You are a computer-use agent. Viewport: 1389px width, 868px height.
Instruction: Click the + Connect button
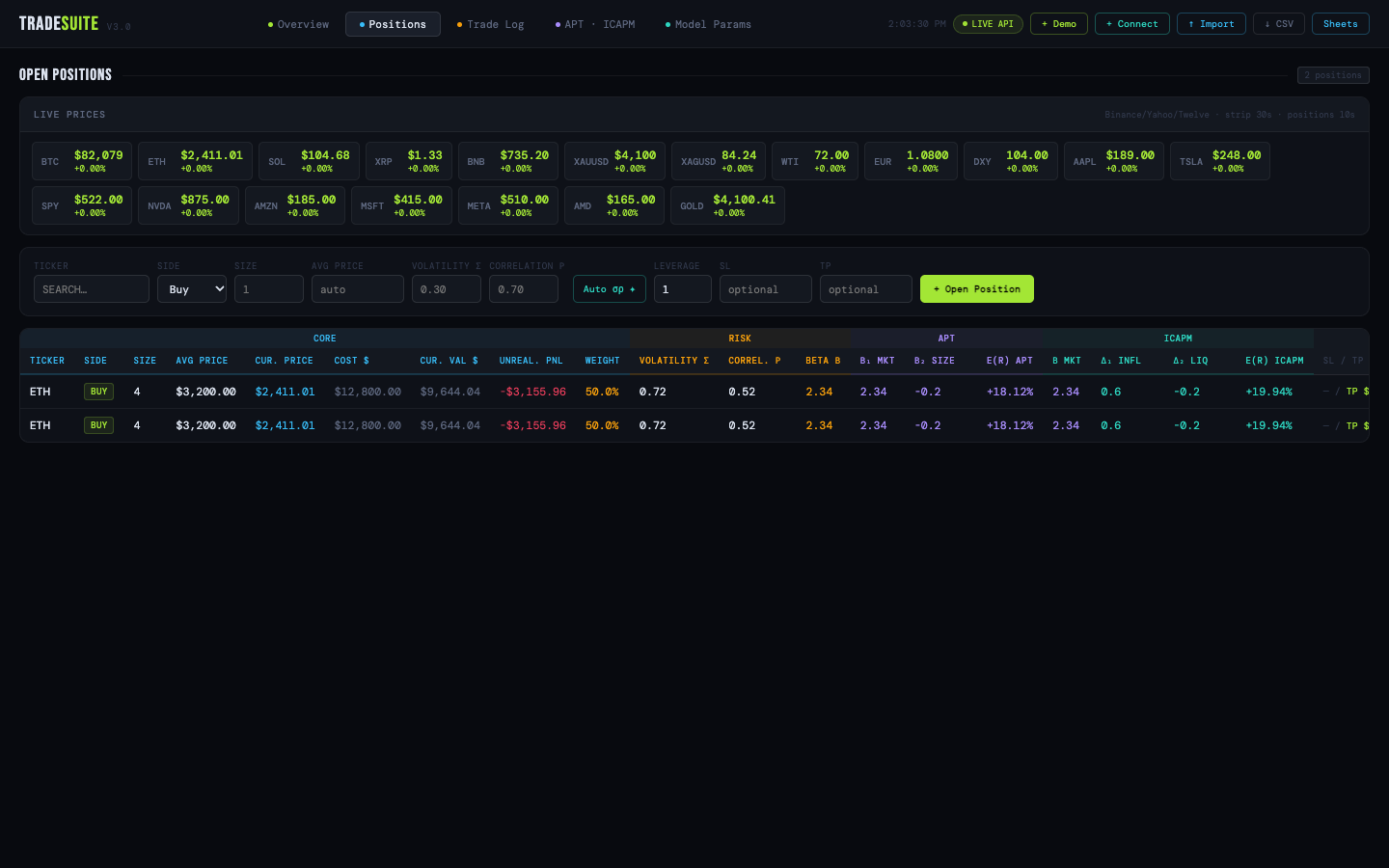(1132, 24)
